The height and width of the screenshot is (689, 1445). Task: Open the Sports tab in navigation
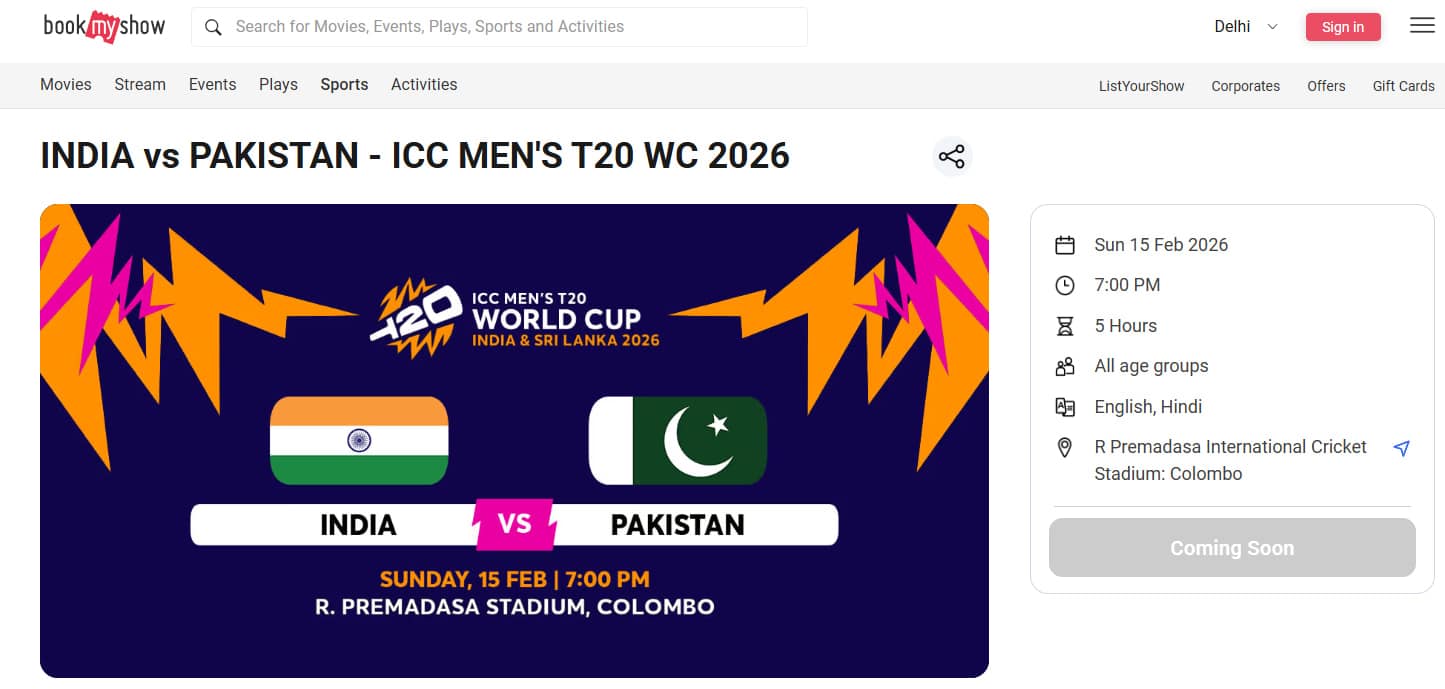pos(343,84)
